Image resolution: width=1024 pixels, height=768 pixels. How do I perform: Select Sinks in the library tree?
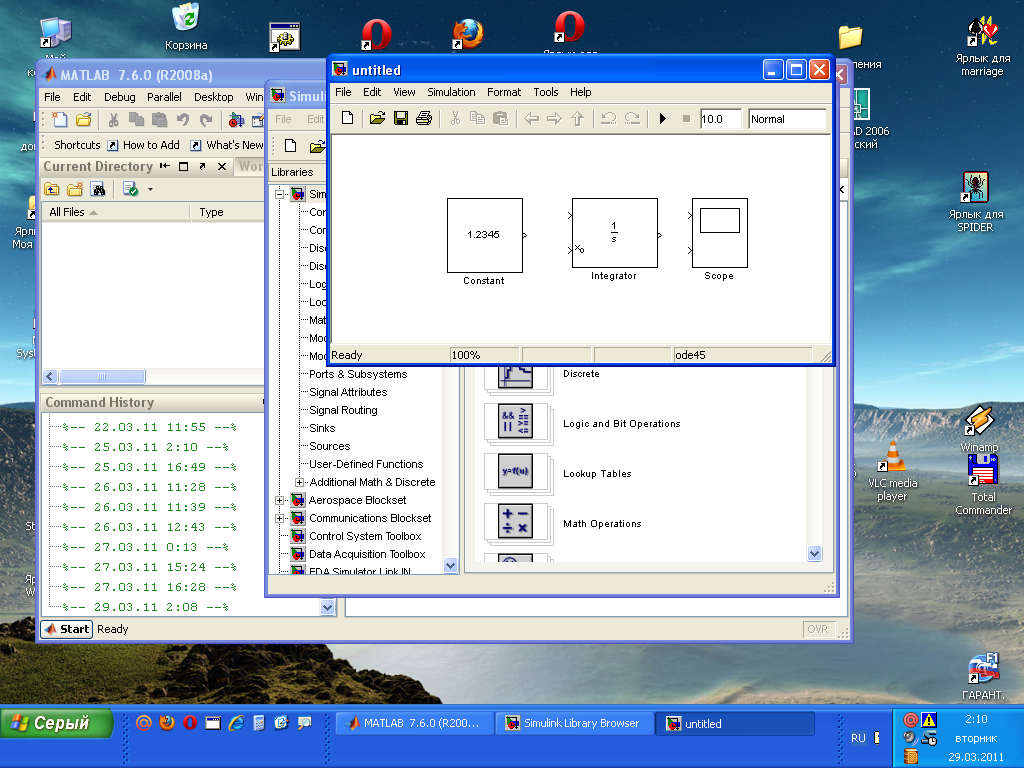322,428
